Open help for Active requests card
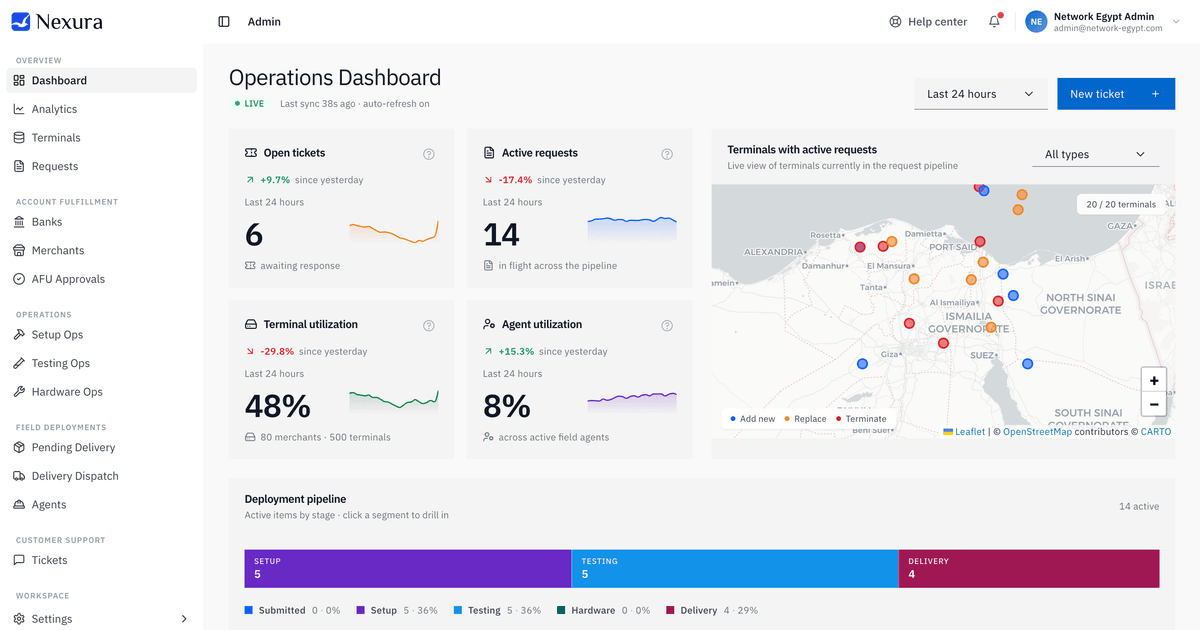This screenshot has width=1200, height=630. (x=667, y=154)
